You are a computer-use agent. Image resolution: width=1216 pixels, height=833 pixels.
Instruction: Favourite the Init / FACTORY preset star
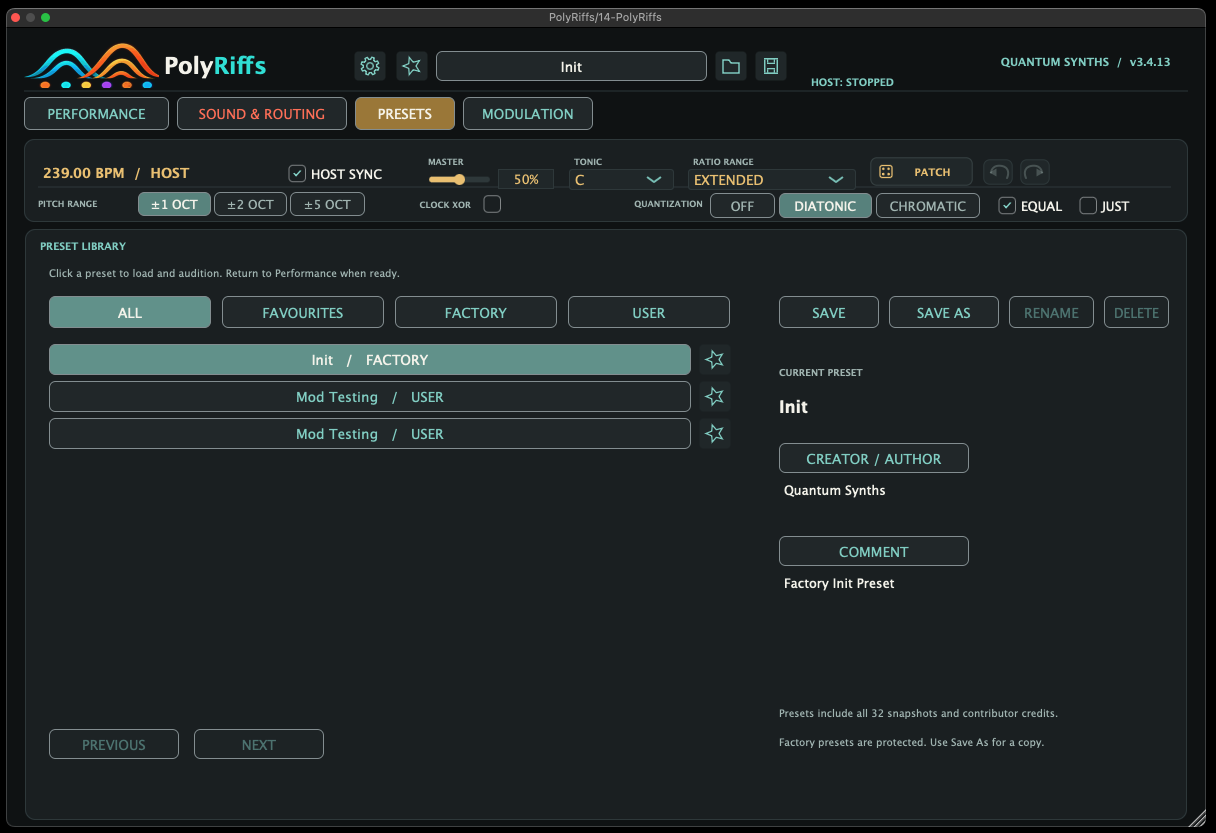714,360
